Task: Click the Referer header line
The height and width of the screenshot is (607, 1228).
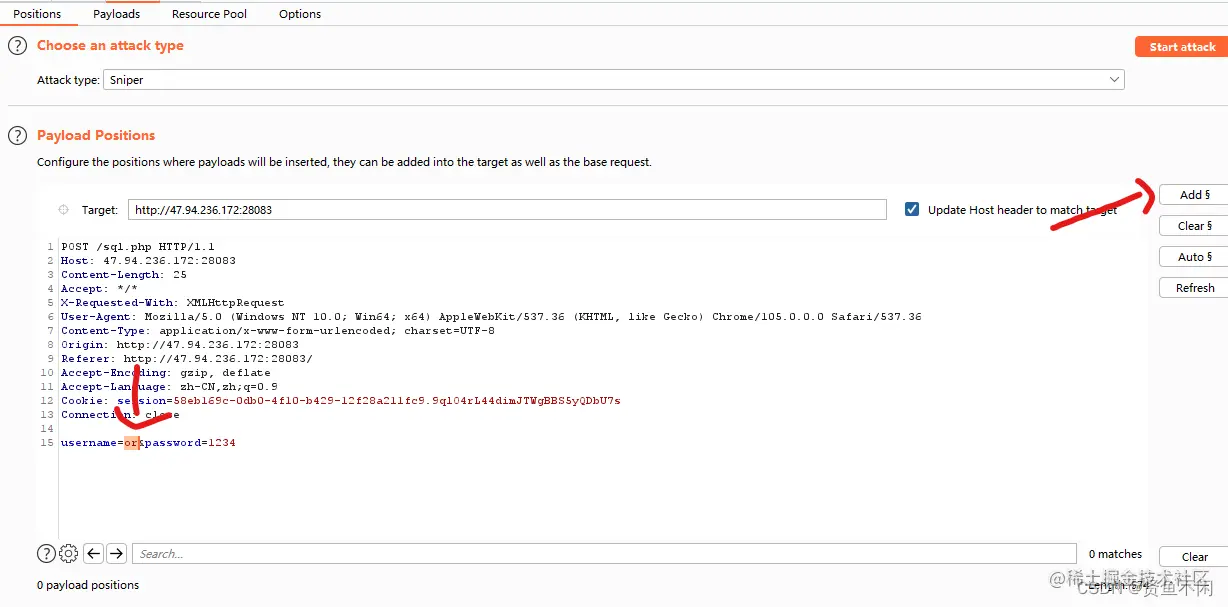Action: tap(187, 359)
